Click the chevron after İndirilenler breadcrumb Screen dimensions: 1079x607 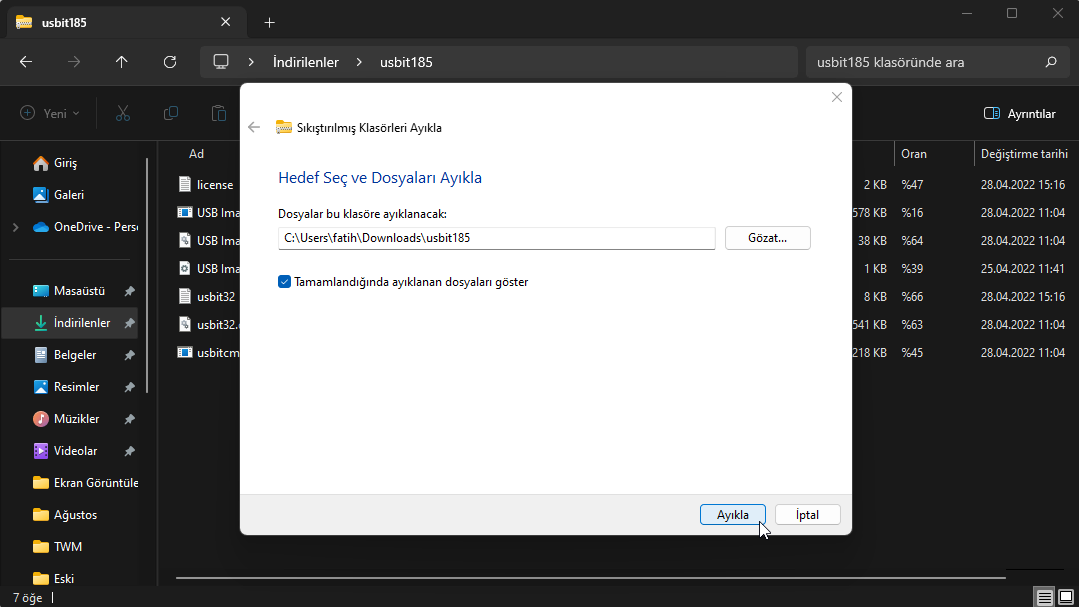tap(358, 61)
